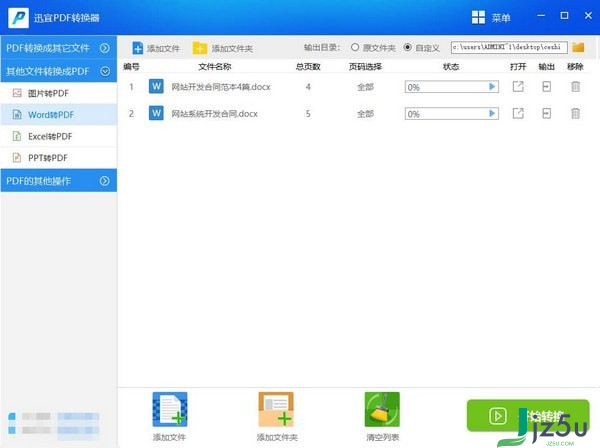Click the 页码选择 column header
600x448 pixels.
(x=365, y=67)
